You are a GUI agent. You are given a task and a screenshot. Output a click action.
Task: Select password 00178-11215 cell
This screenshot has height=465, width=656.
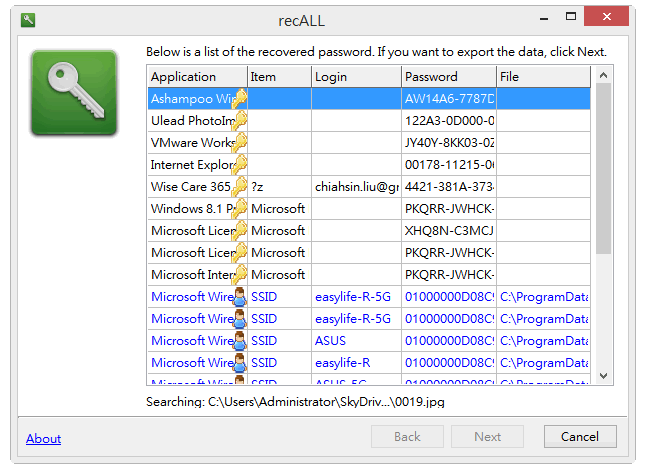click(449, 164)
